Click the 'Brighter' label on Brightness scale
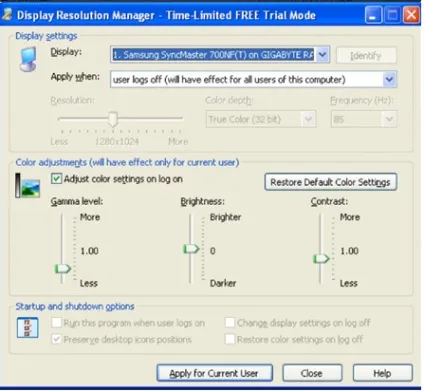The image size is (424, 391). 225,217
